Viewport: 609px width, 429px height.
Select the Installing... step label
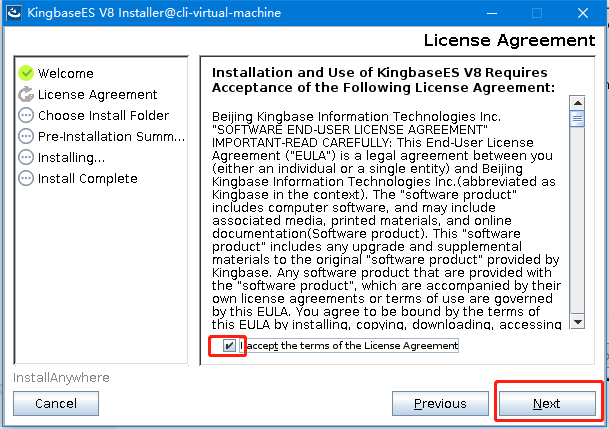coord(71,158)
